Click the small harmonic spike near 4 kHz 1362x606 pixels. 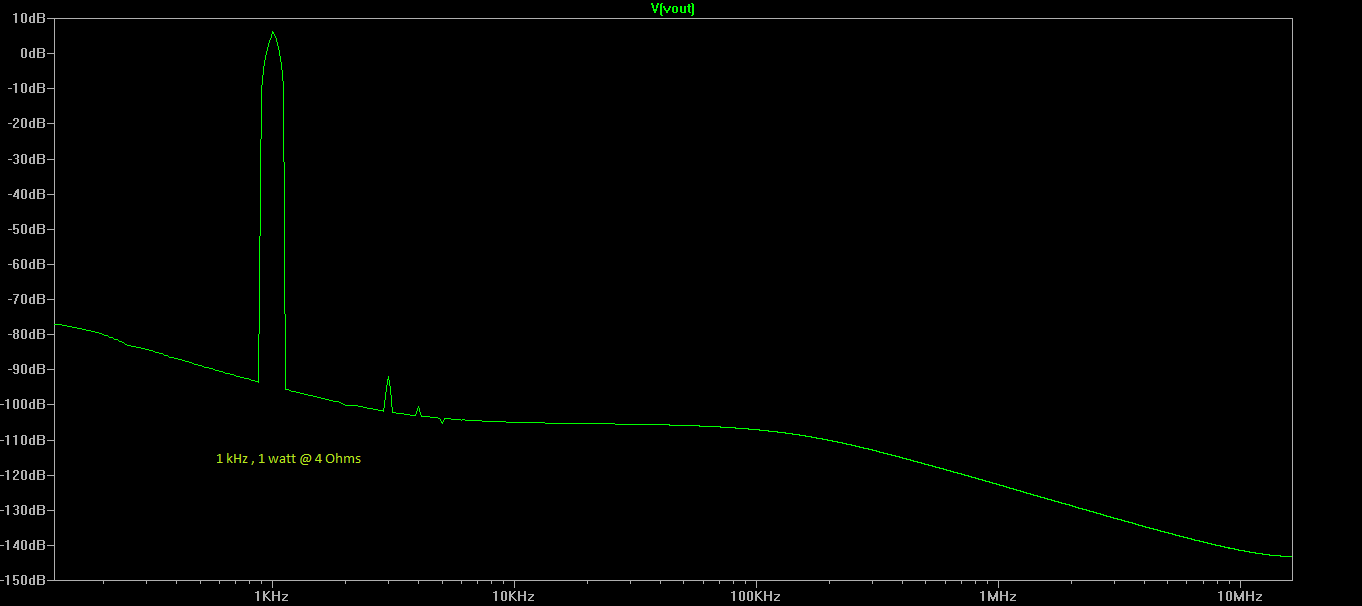tap(418, 408)
